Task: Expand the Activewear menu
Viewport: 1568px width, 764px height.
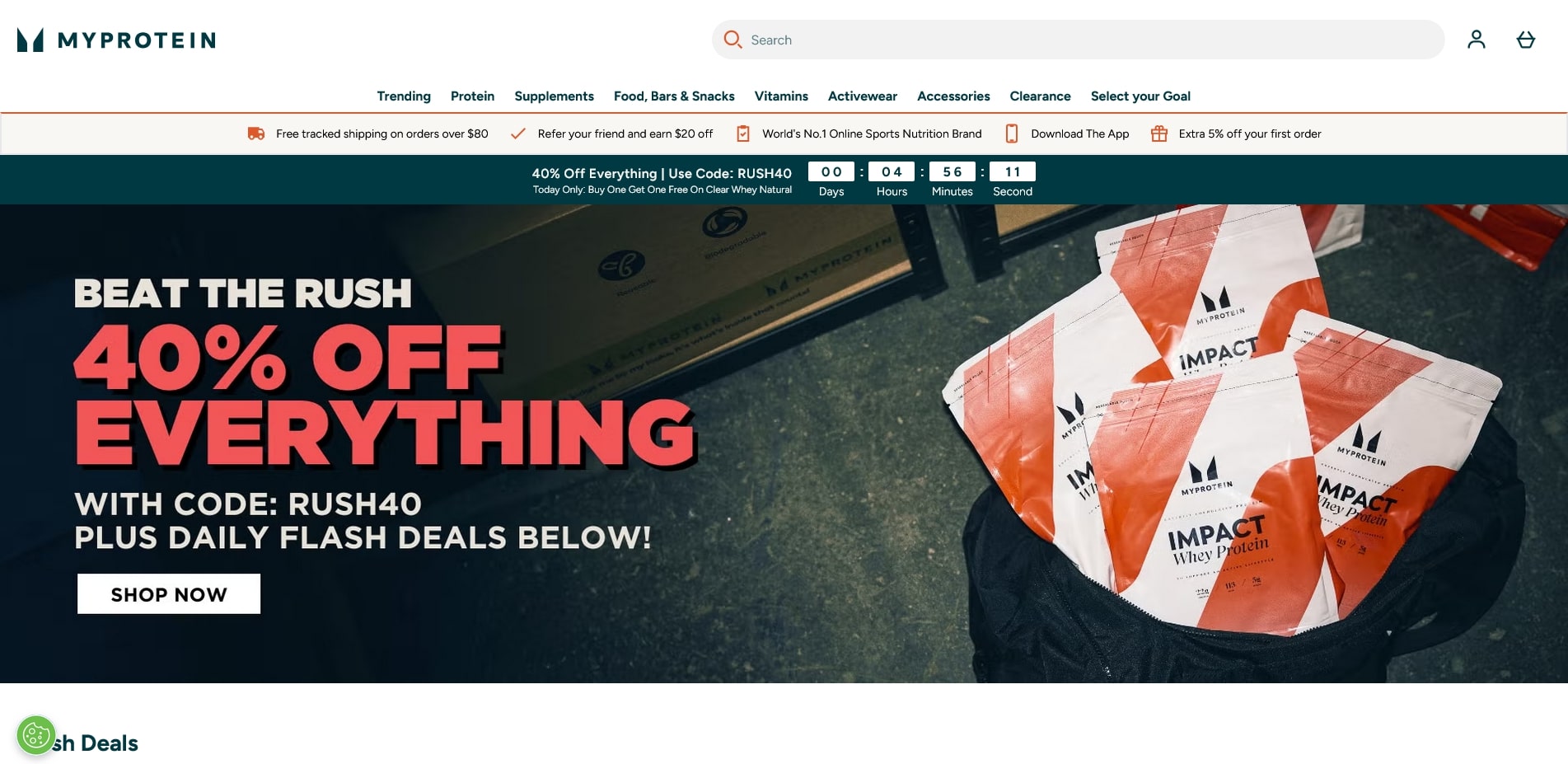Action: [862, 96]
